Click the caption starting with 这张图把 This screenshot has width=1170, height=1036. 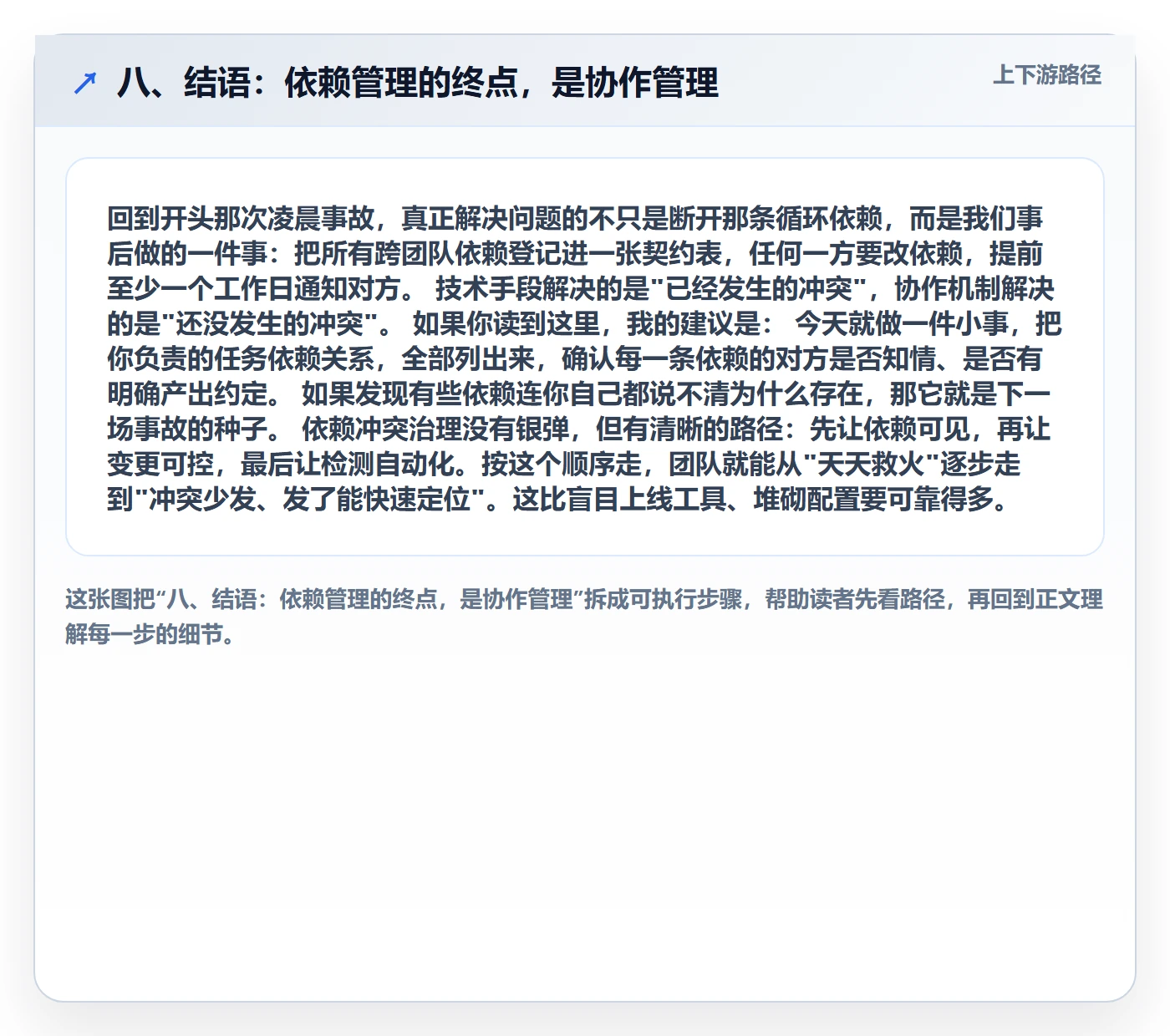[x=584, y=617]
